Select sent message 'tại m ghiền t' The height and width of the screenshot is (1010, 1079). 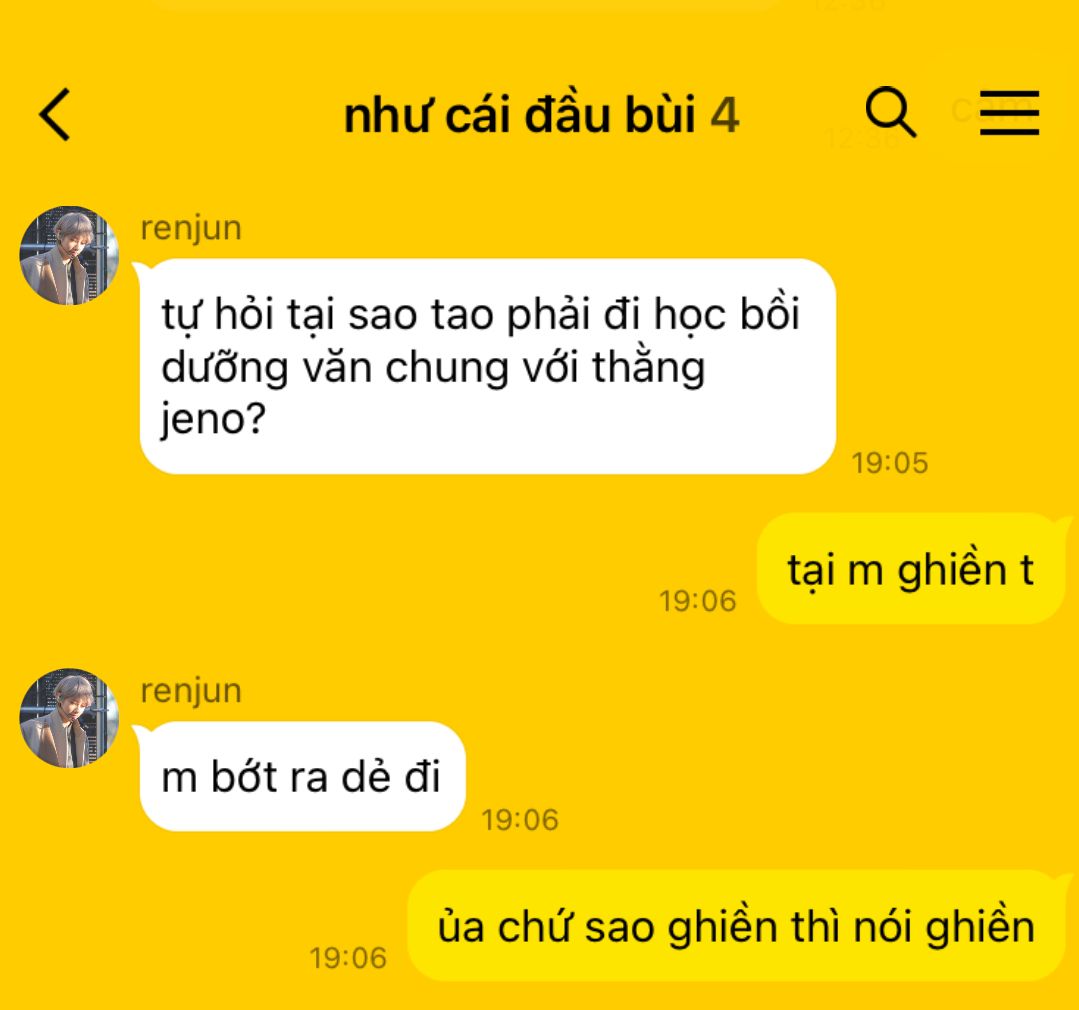(911, 569)
